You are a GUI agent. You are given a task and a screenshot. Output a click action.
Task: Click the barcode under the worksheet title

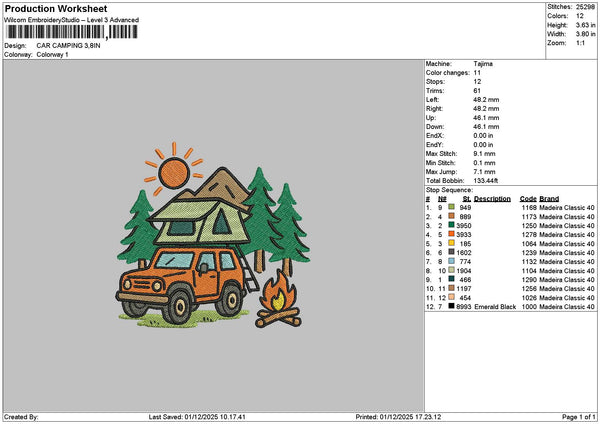click(x=72, y=32)
